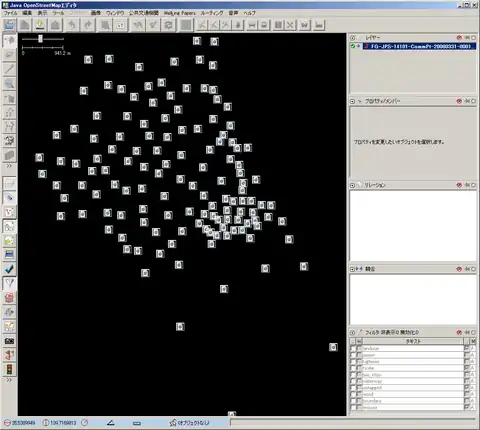Image resolution: width=480 pixels, height=430 pixels.
Task: Click the filter funnel icon in left sidebar
Action: [9, 283]
